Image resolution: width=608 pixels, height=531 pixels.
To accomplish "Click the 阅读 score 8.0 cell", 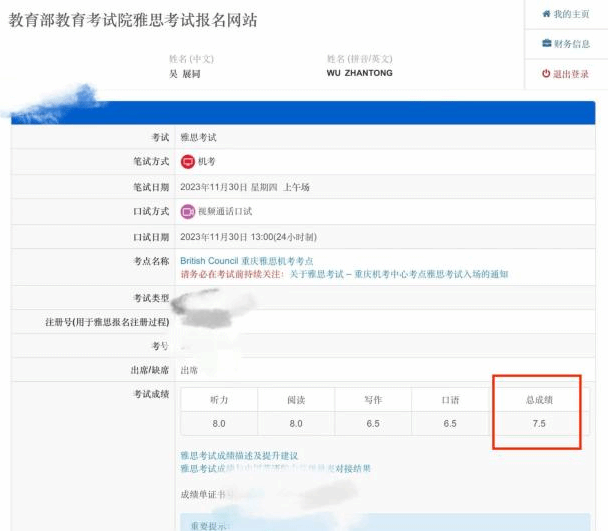I will 296,424.
